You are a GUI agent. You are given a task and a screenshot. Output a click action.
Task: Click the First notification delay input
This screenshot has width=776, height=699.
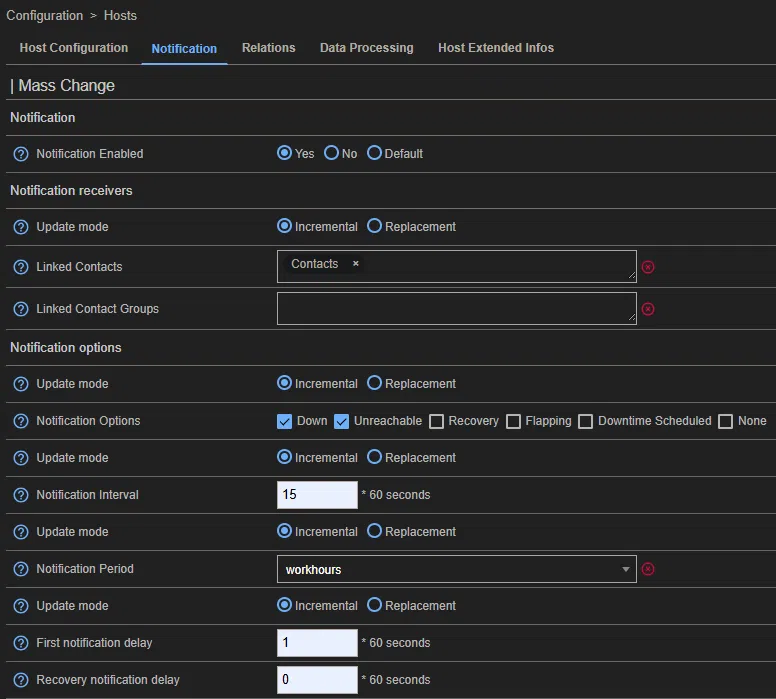(x=317, y=643)
